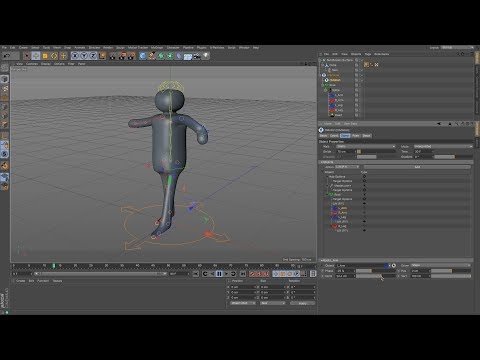Select L_Arm in the object tree
Image resolution: width=480 pixels, height=360 pixels.
(x=338, y=95)
